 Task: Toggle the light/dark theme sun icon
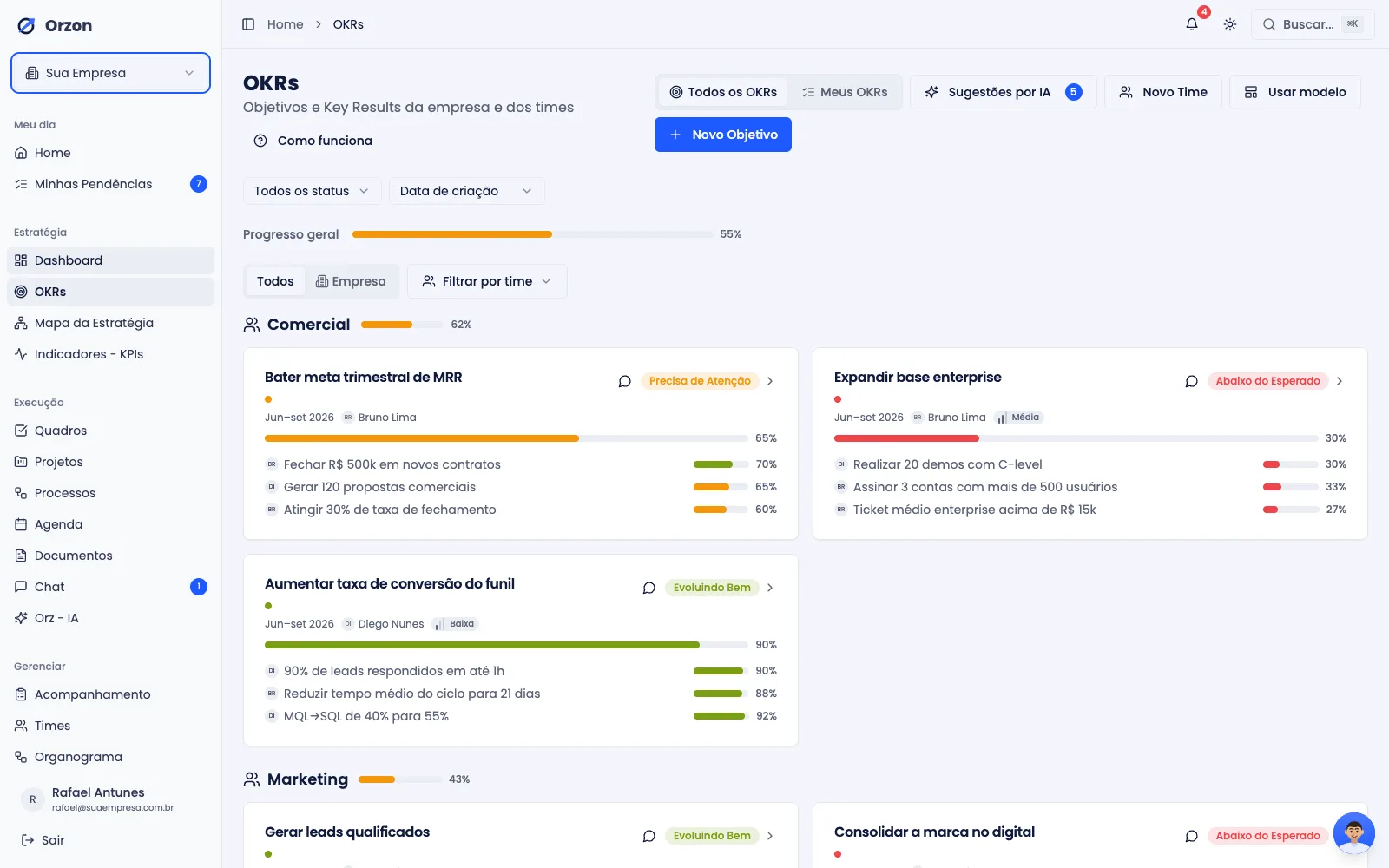1230,24
